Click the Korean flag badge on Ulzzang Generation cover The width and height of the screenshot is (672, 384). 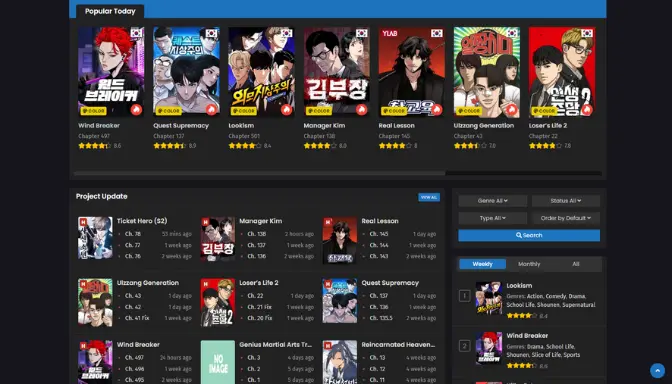[512, 33]
